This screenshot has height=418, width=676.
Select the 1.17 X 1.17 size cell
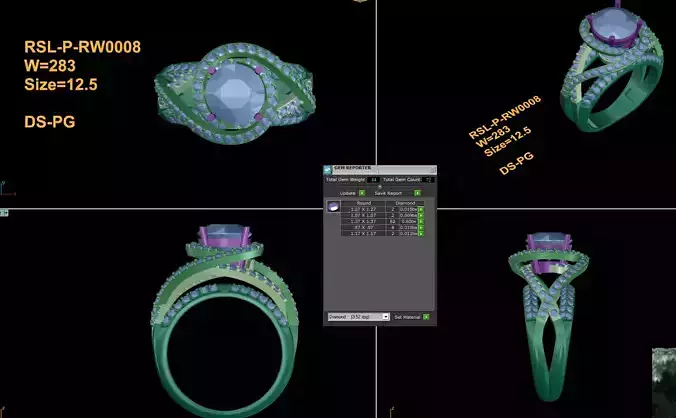[363, 234]
